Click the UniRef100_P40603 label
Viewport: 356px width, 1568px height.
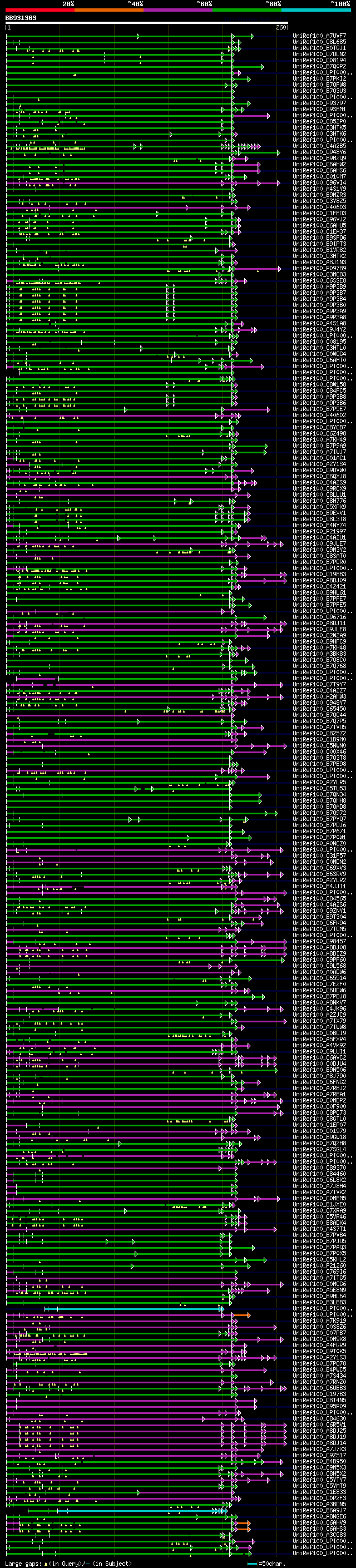coord(319,207)
